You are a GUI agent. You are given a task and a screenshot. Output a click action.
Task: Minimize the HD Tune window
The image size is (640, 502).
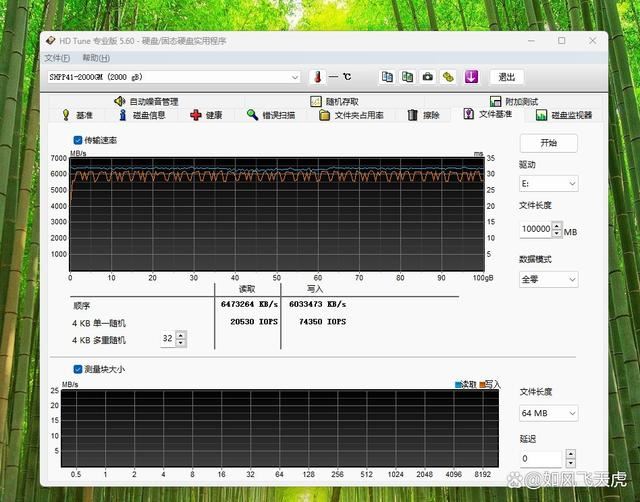pos(531,41)
